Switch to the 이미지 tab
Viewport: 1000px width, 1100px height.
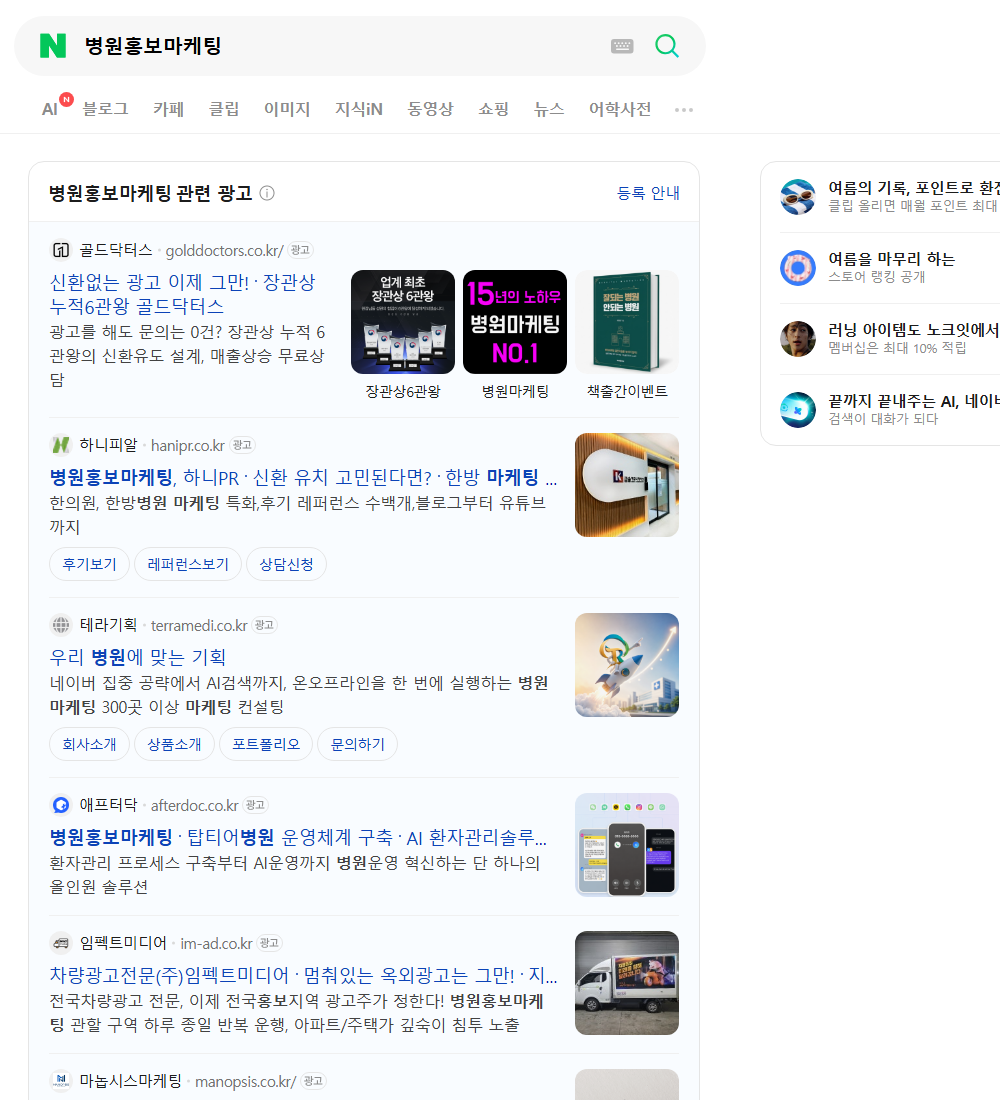tap(287, 109)
